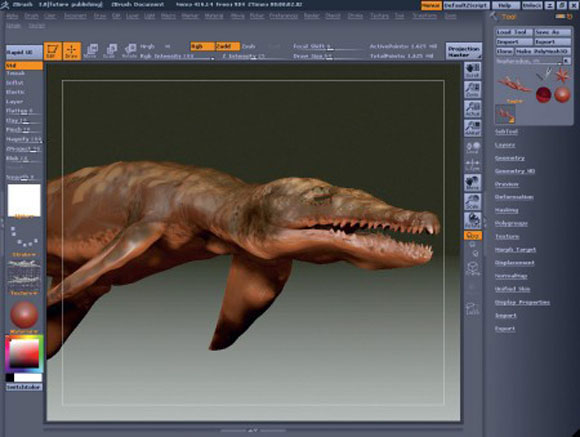
Task: Toggle L.Sym local symmetry button
Action: (x=473, y=165)
